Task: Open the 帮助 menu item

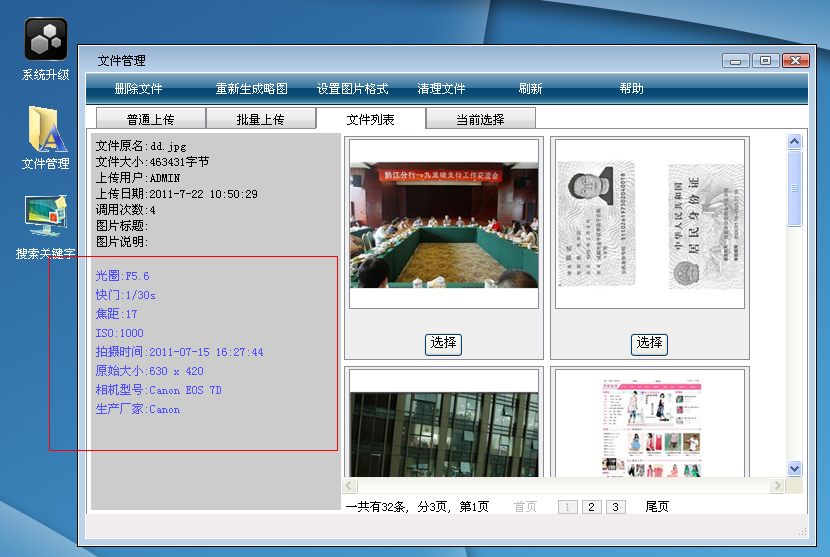Action: coord(631,89)
